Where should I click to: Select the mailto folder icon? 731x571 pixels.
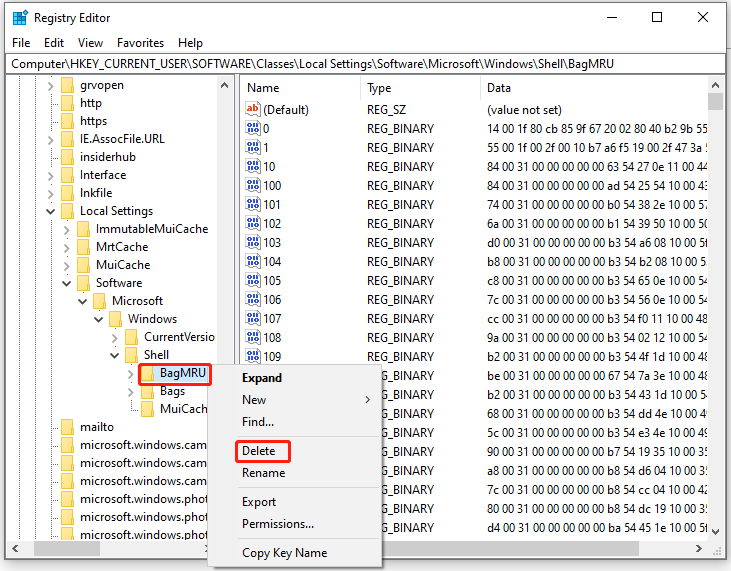coord(68,427)
